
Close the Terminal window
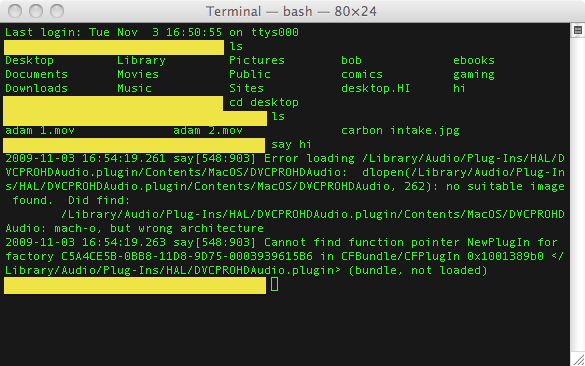[15, 11]
